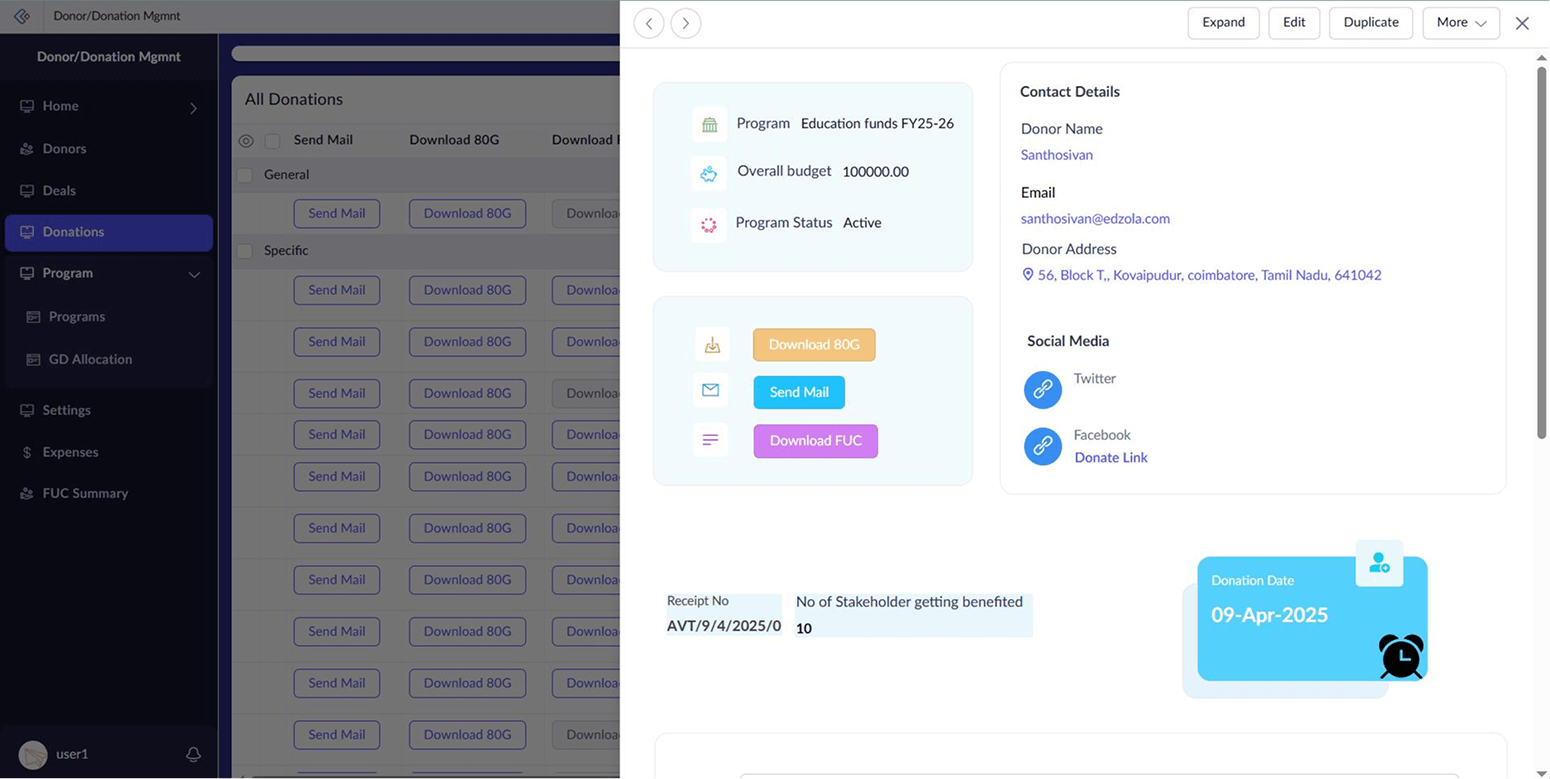
Task: Expand the Home submenu chevron
Action: pyautogui.click(x=193, y=108)
